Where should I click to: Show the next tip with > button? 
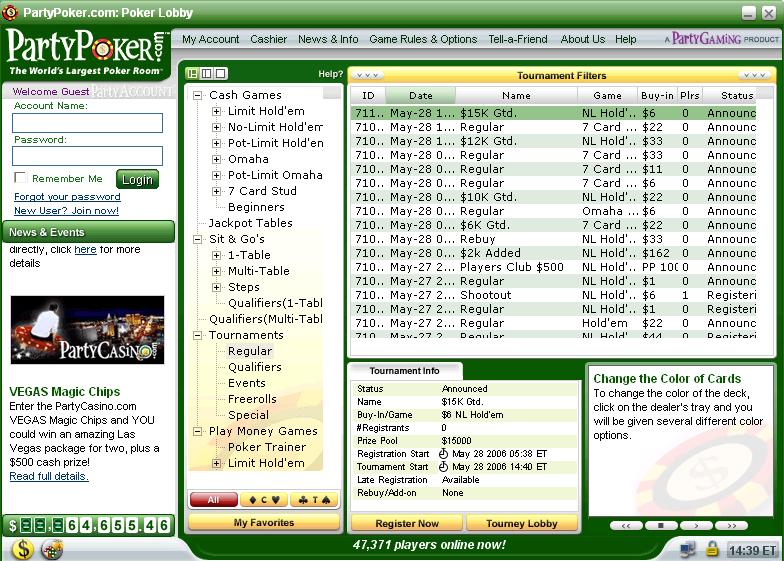click(696, 526)
